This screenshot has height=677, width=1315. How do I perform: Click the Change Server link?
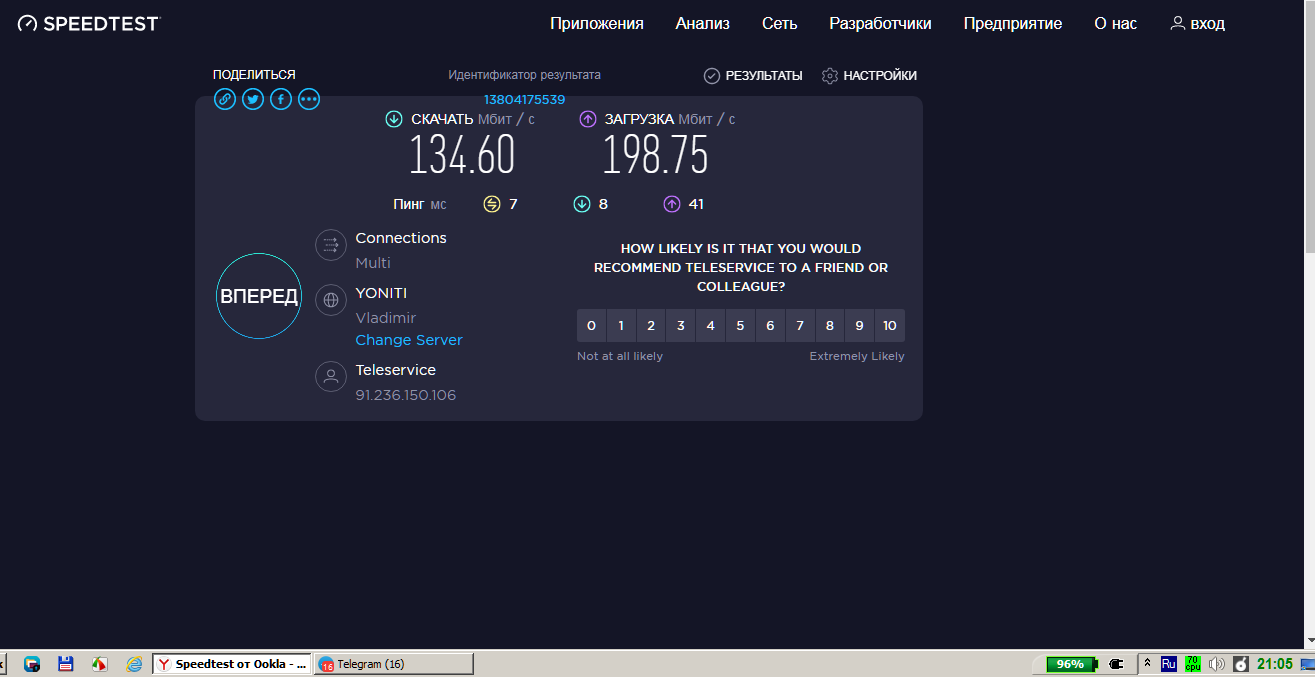click(x=409, y=340)
